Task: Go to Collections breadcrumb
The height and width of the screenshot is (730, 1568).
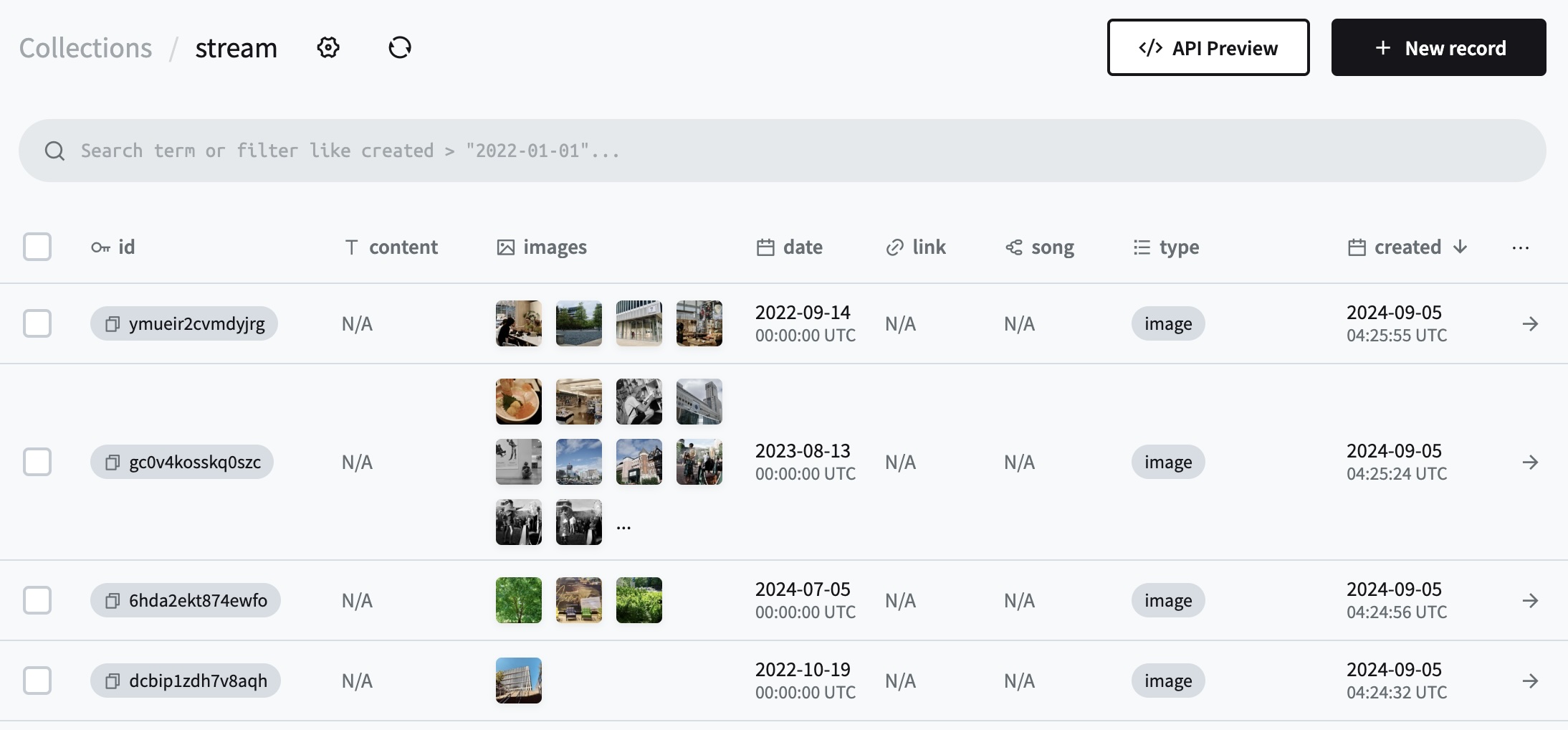Action: [85, 48]
